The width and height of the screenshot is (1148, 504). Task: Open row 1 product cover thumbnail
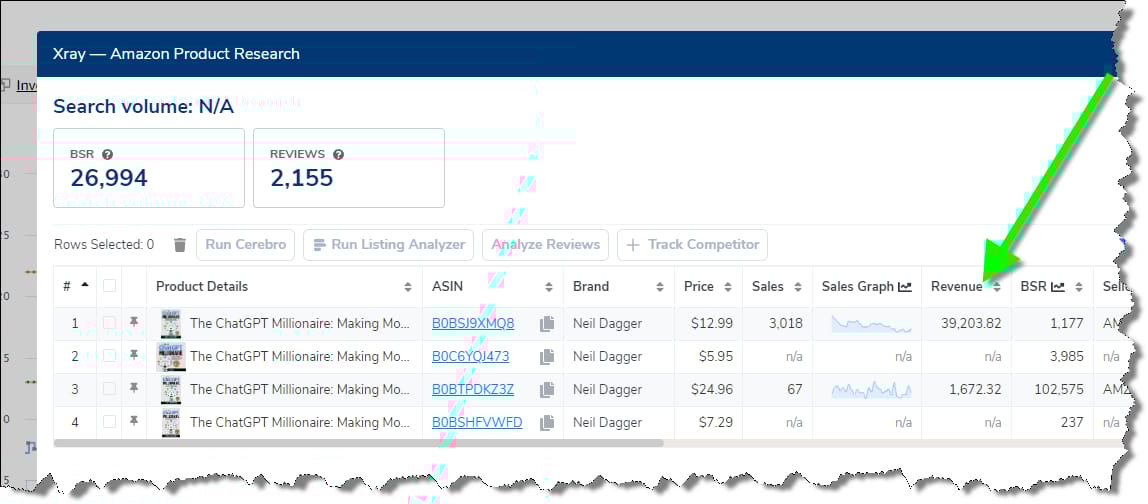171,323
